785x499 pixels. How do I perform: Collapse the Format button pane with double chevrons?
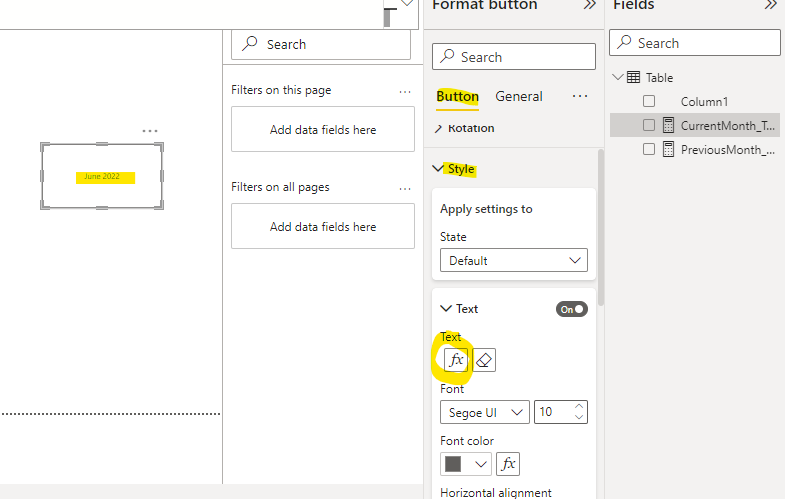590,5
